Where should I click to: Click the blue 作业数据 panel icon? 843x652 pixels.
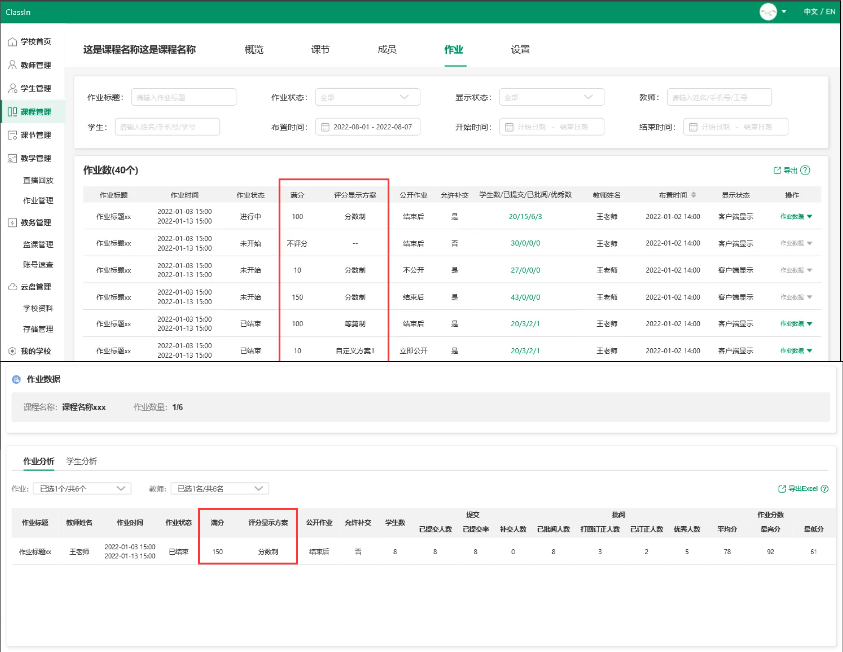point(16,379)
